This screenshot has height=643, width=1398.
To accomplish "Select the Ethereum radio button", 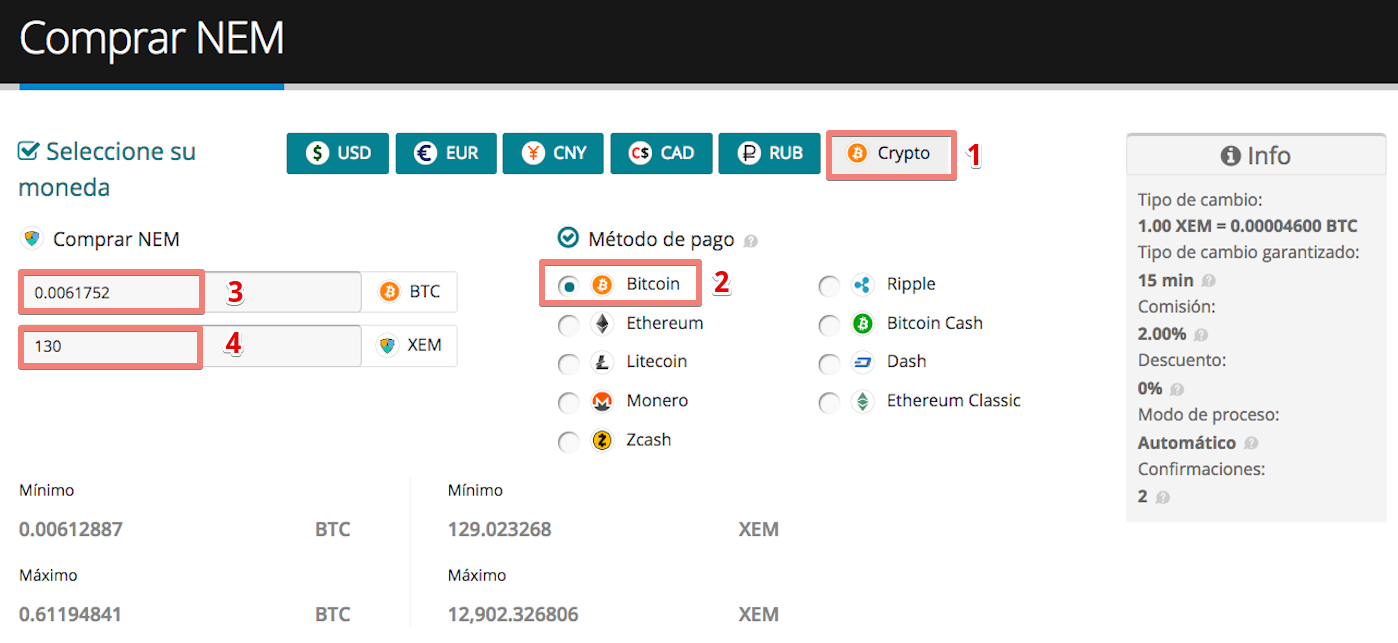I will (568, 325).
